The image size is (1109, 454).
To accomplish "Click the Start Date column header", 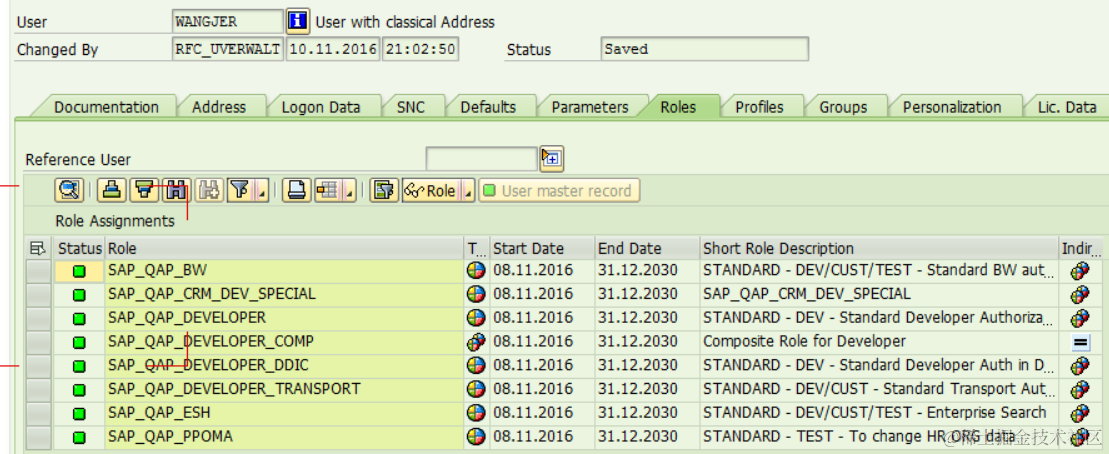I will 542,248.
